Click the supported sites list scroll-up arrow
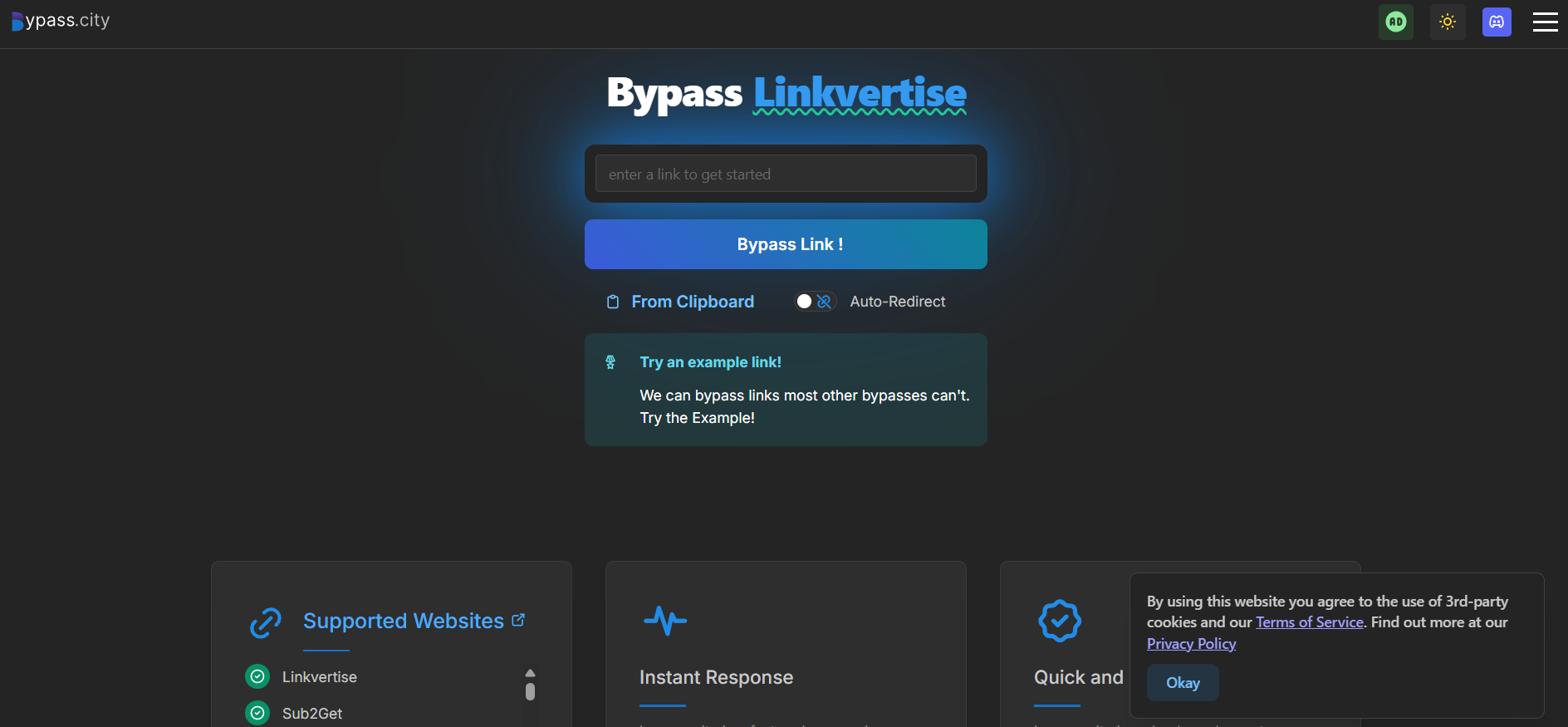The height and width of the screenshot is (727, 1568). pyautogui.click(x=530, y=673)
